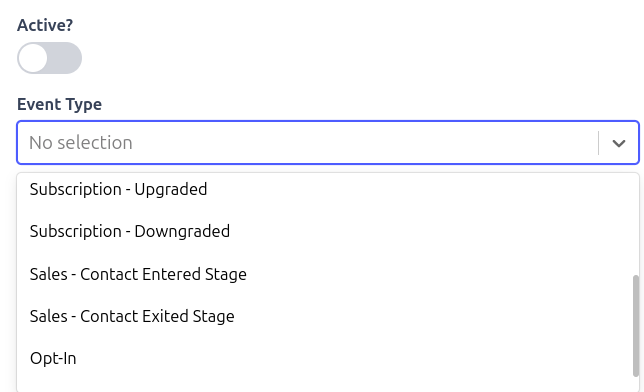Focus the Event Type placeholder text
The width and height of the screenshot is (644, 392).
[x=80, y=143]
